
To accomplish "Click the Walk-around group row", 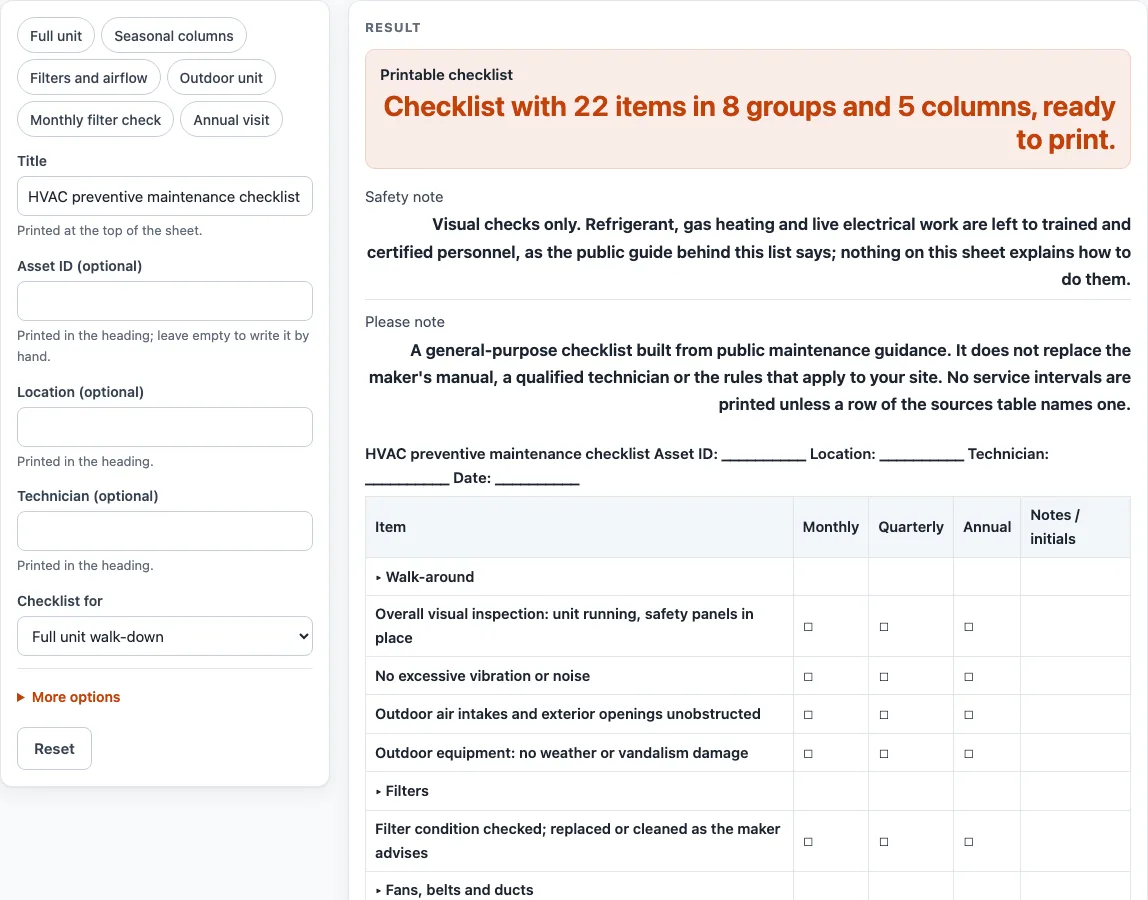I will (748, 577).
